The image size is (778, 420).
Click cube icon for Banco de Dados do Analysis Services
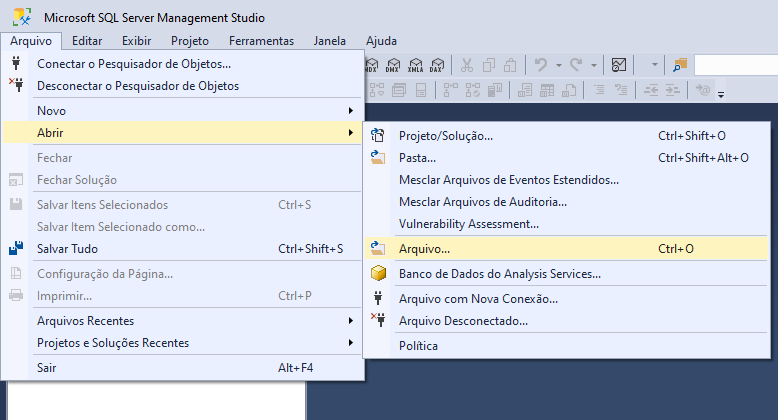[378, 273]
